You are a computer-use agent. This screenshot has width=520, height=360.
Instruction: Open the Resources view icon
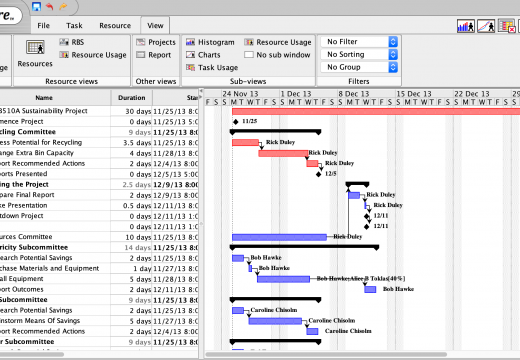pyautogui.click(x=35, y=47)
